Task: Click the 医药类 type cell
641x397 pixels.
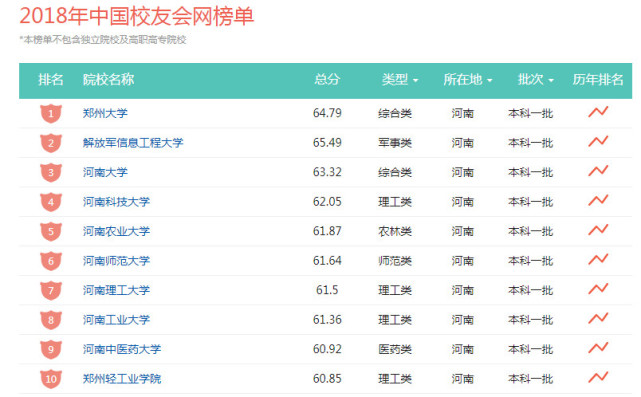Action: point(395,349)
